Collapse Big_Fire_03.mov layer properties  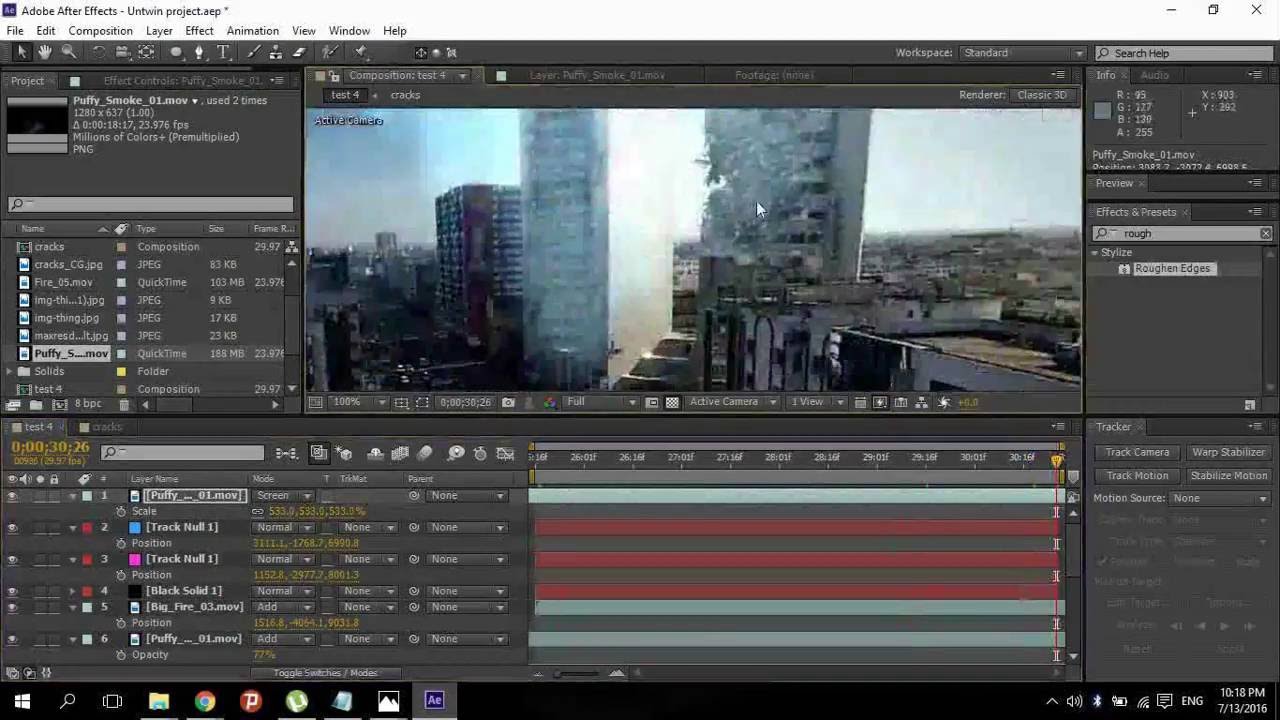pyautogui.click(x=72, y=607)
